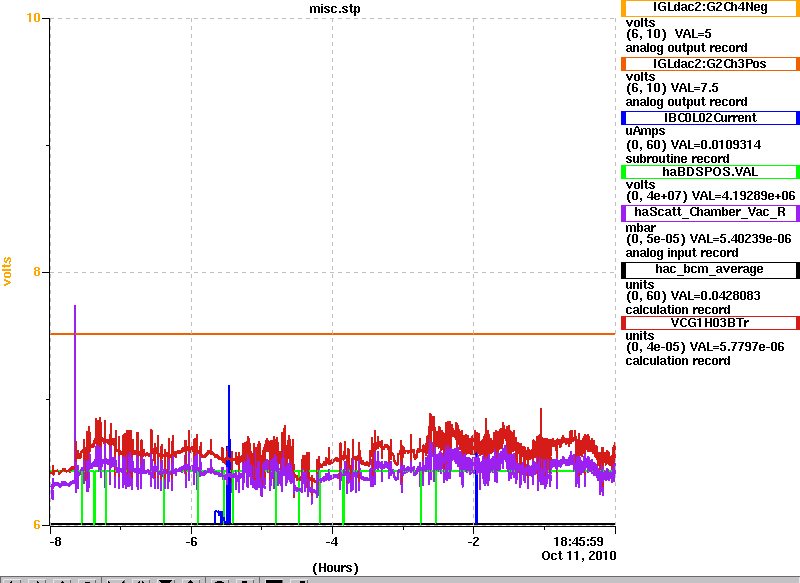Click the "uAmps" unit label
This screenshot has width=800, height=583.
click(645, 132)
